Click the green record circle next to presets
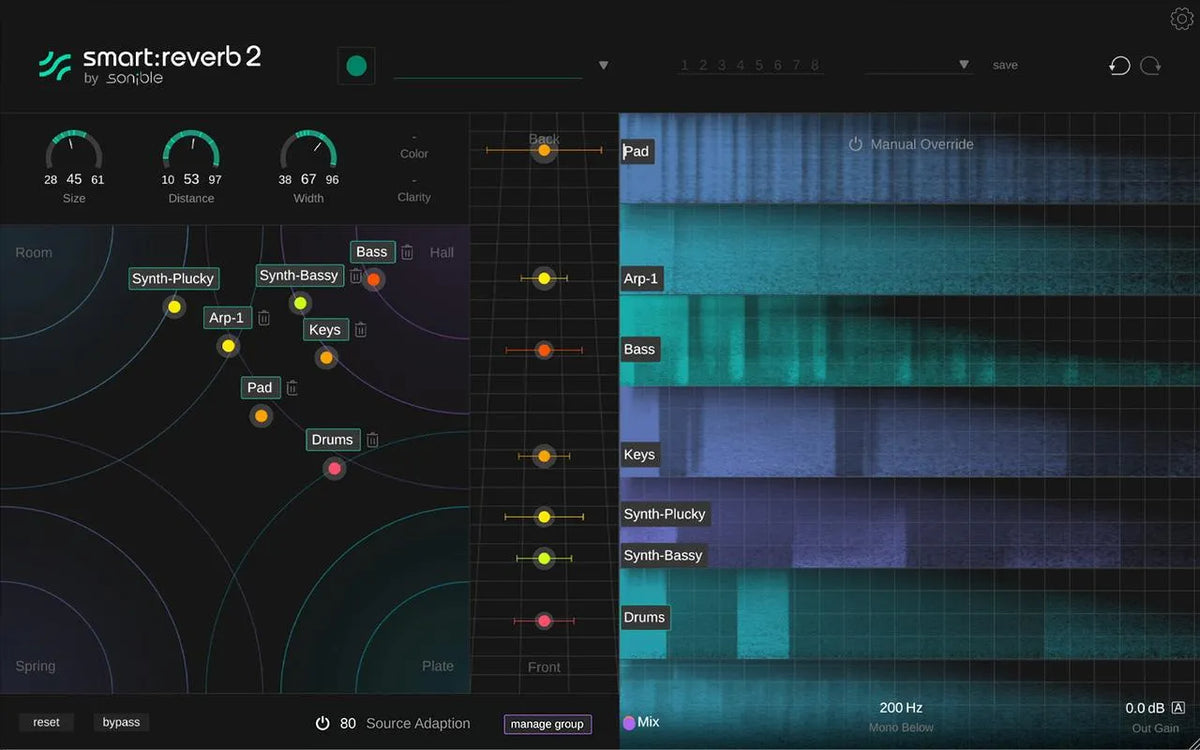Viewport: 1200px width, 750px height. (356, 64)
